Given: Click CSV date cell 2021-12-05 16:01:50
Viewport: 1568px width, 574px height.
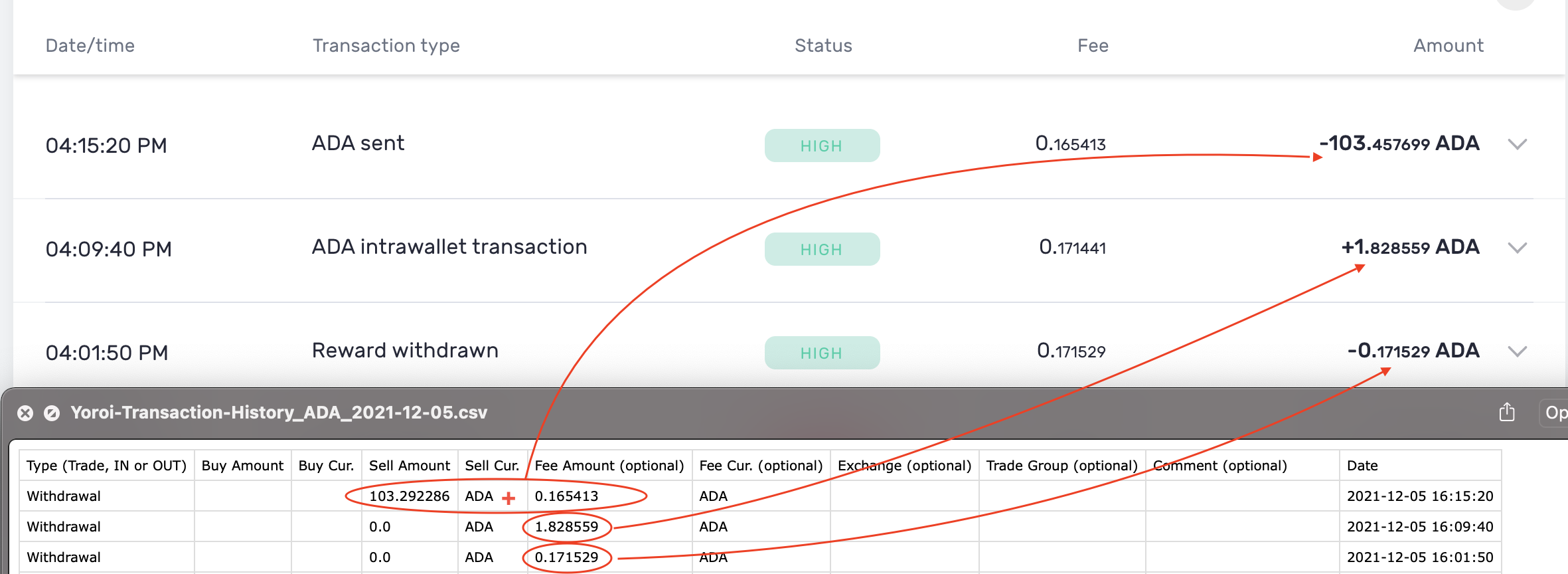Looking at the screenshot, I should tap(1420, 557).
